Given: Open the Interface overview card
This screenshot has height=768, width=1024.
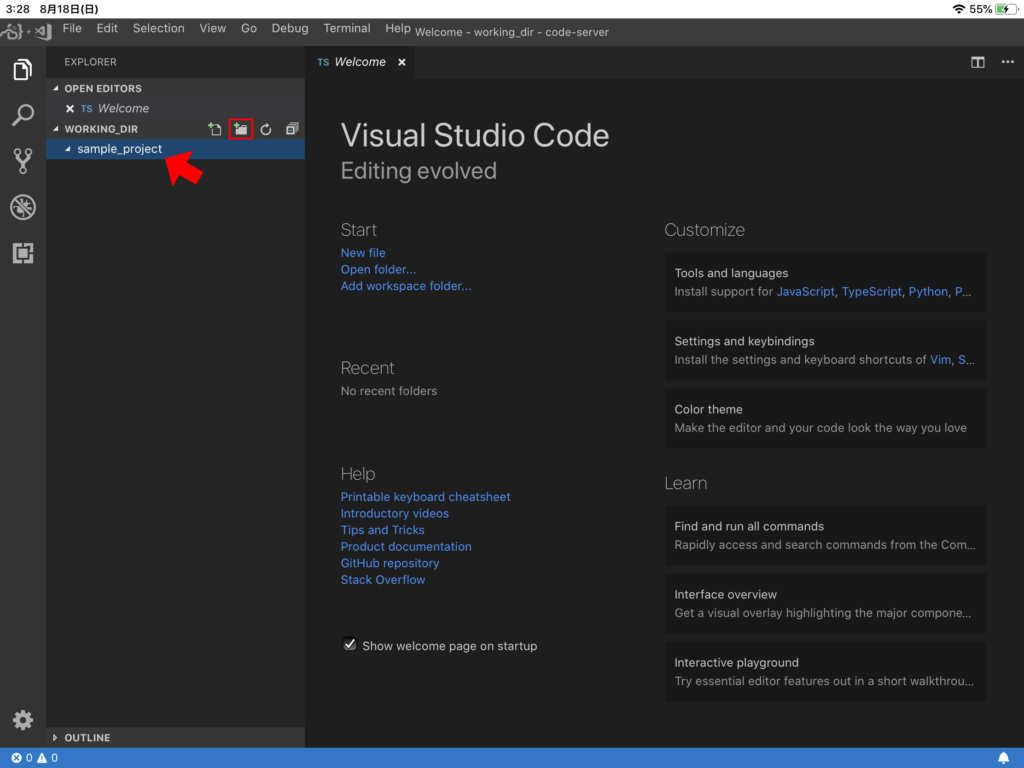Looking at the screenshot, I should point(825,603).
